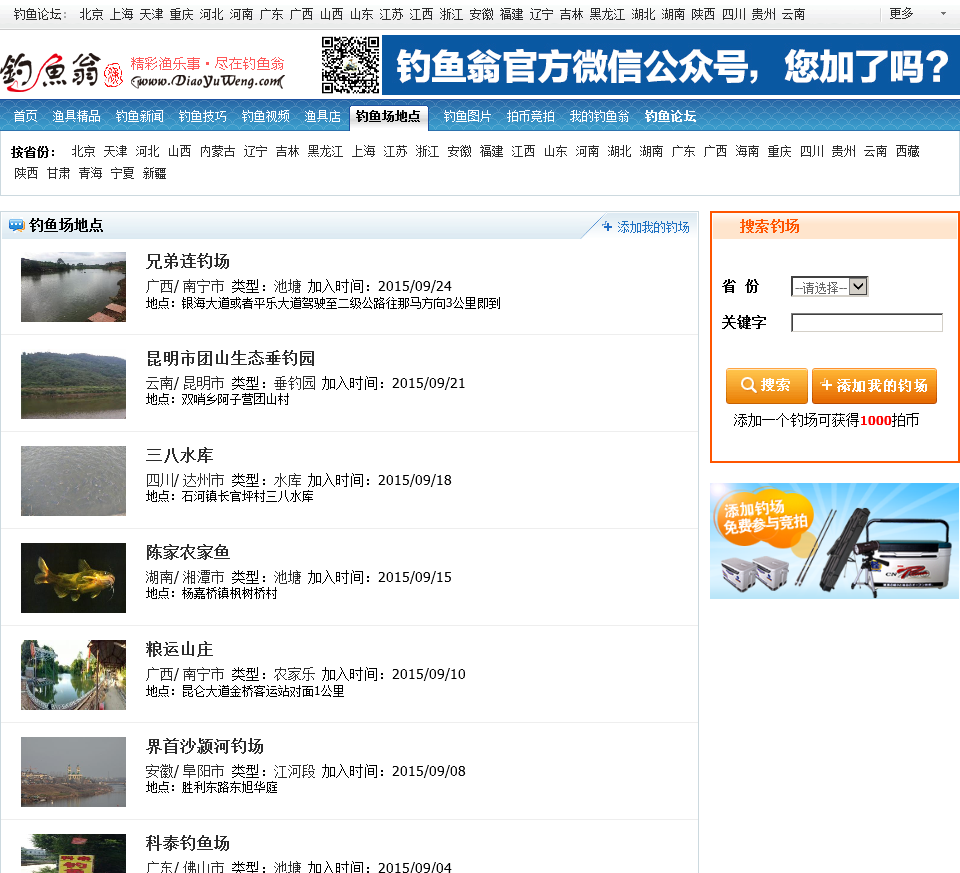Filter by province 四川 in 按省份 row
The height and width of the screenshot is (873, 960).
[x=812, y=151]
